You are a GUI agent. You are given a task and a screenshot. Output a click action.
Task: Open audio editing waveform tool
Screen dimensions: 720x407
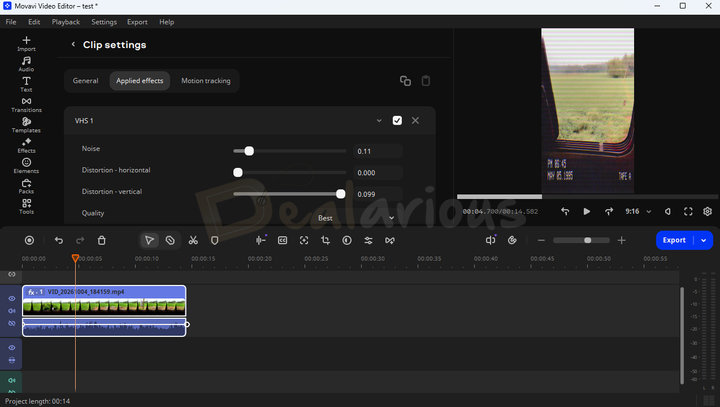pos(261,240)
